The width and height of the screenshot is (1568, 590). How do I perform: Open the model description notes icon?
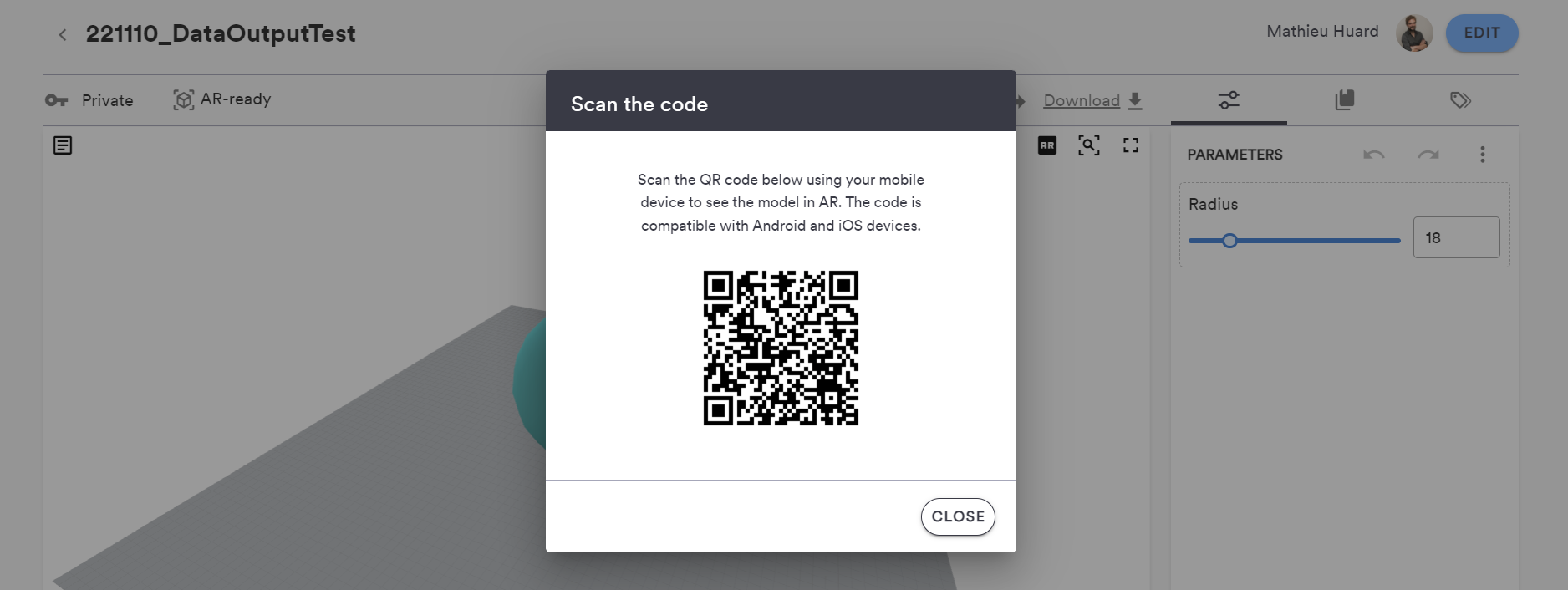pos(63,145)
